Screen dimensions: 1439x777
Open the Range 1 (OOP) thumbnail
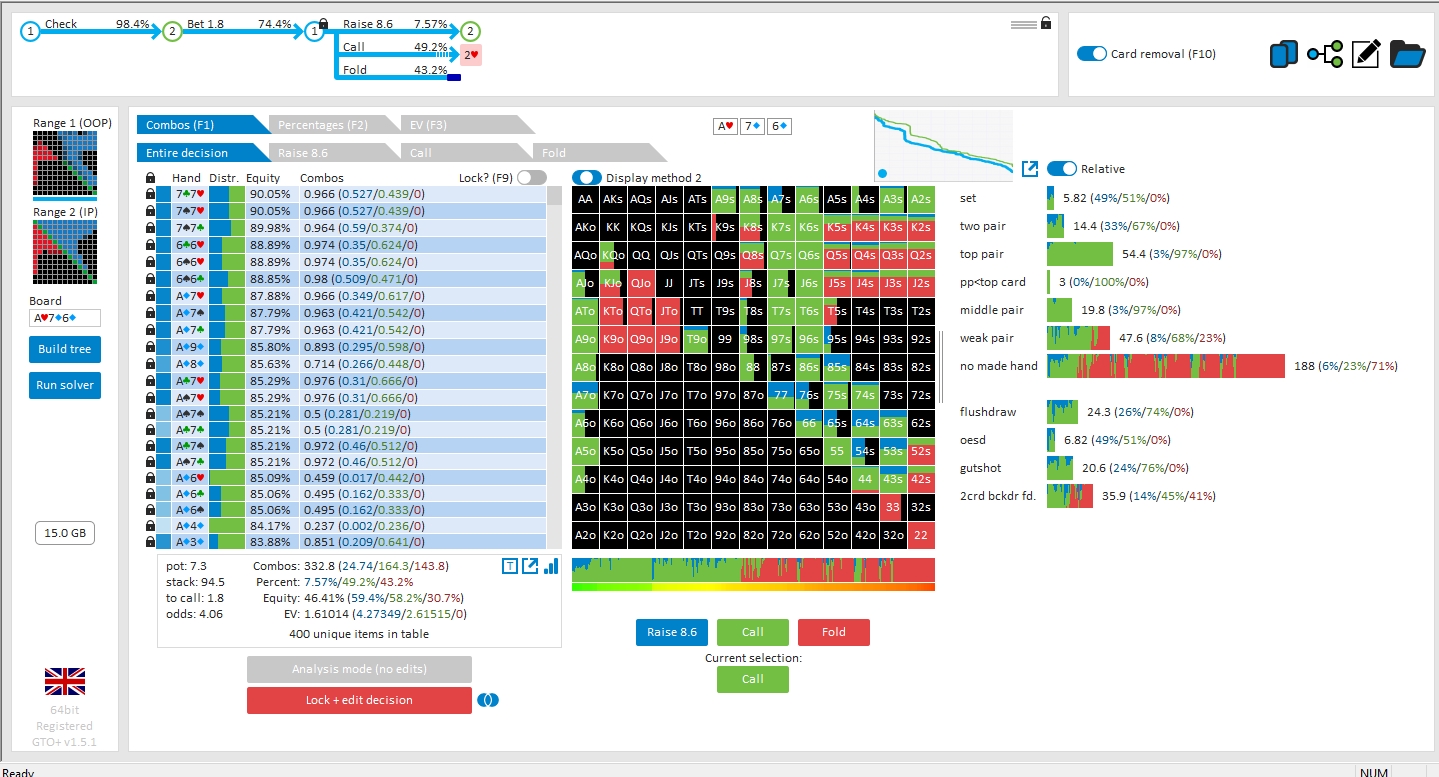65,164
